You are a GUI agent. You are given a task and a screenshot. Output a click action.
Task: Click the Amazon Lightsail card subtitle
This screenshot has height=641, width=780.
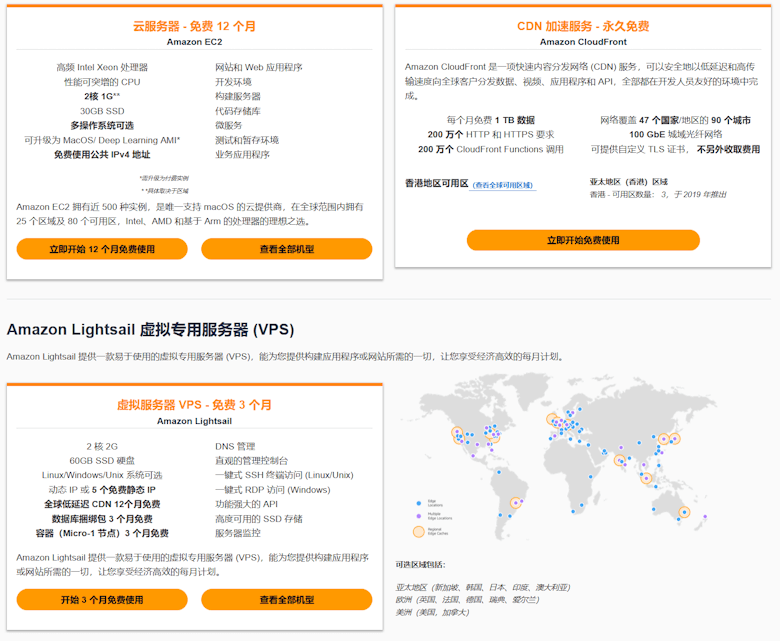[x=195, y=421]
